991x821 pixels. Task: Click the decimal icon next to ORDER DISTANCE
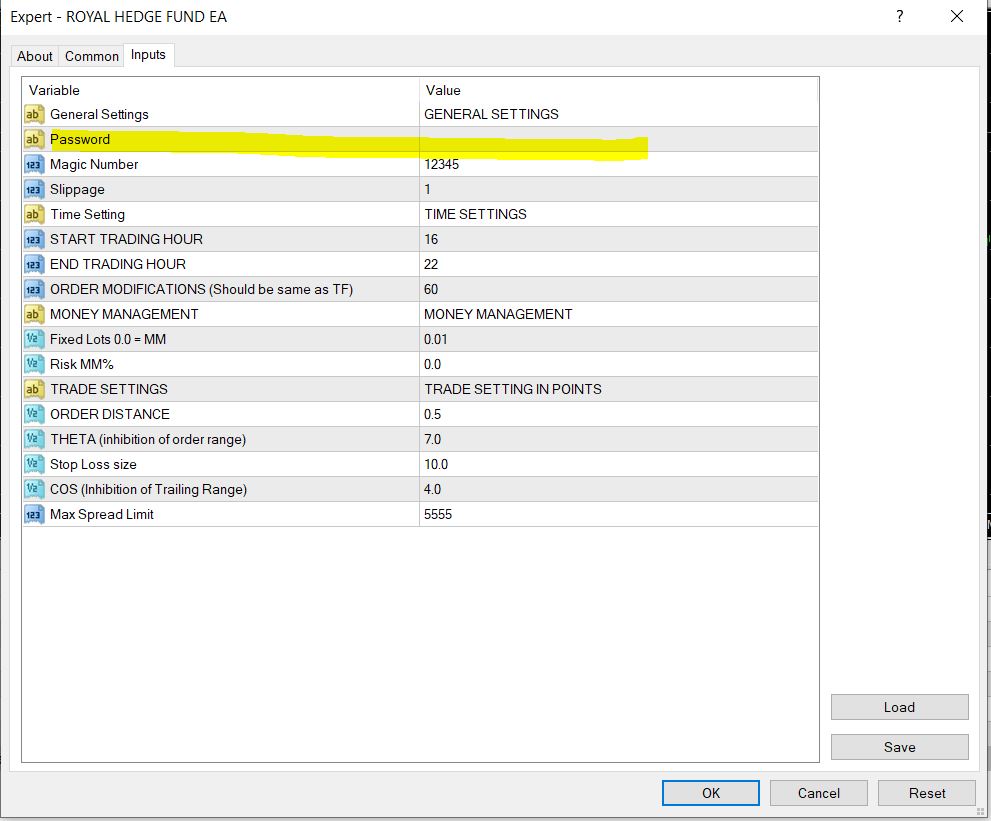(33, 414)
